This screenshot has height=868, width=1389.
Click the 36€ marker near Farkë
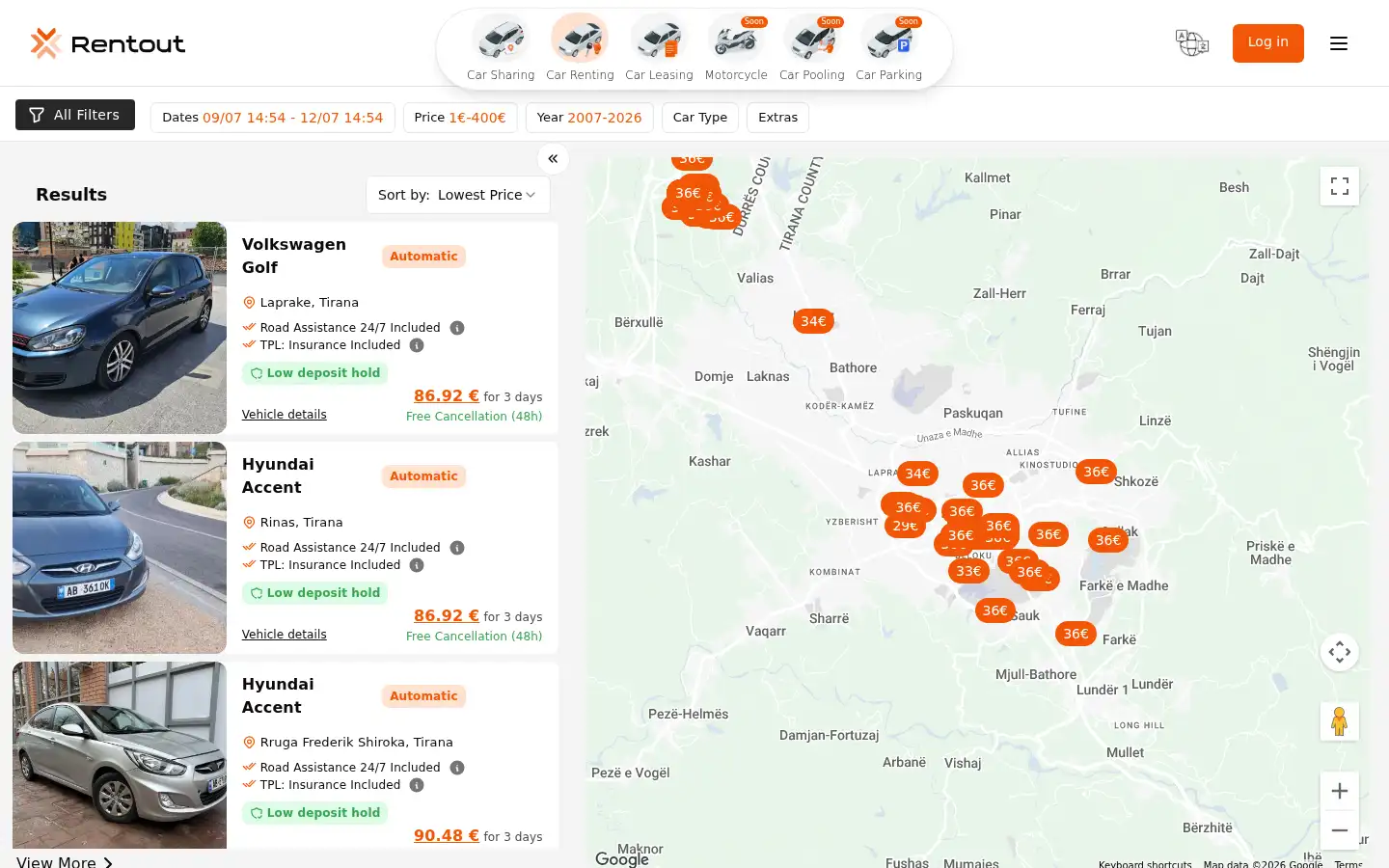pos(1076,634)
